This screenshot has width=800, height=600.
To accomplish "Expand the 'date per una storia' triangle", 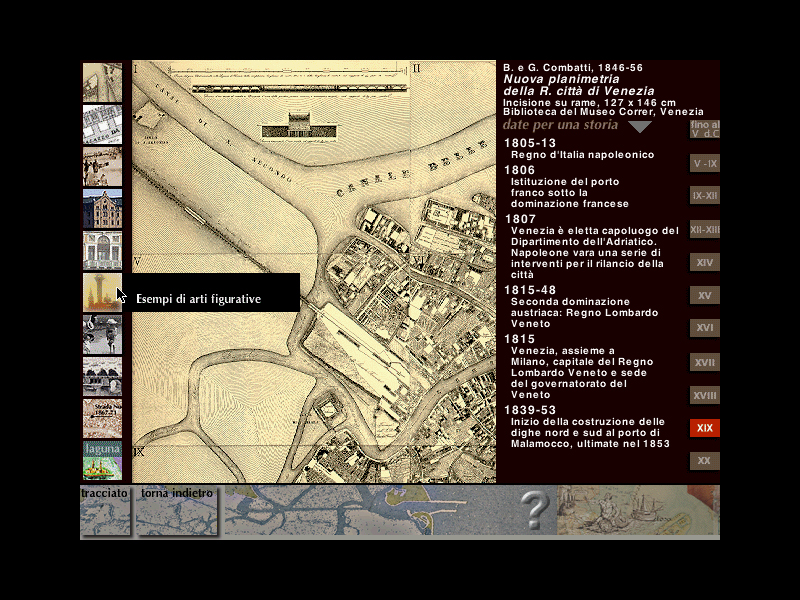I will click(x=640, y=127).
